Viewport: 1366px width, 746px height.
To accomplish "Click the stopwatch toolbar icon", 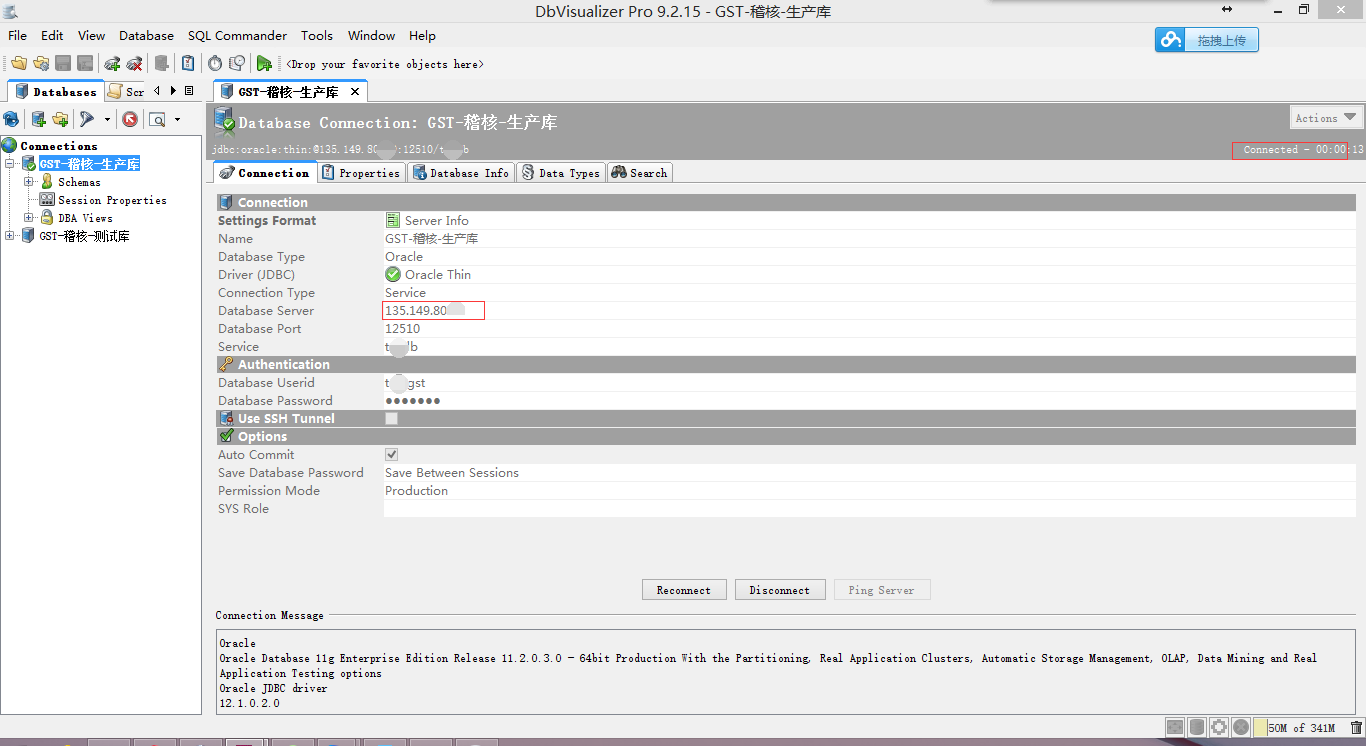I will click(215, 63).
